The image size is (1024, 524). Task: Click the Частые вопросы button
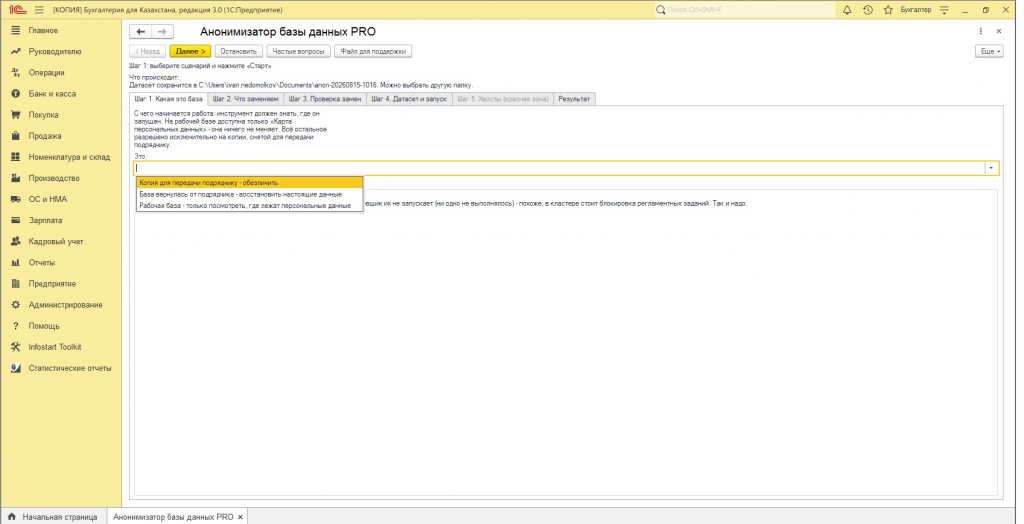point(298,51)
